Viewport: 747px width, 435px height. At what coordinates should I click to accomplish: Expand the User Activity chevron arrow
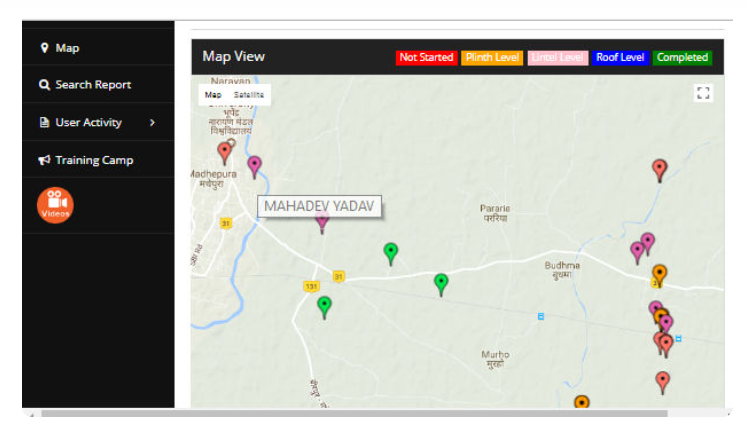click(152, 122)
